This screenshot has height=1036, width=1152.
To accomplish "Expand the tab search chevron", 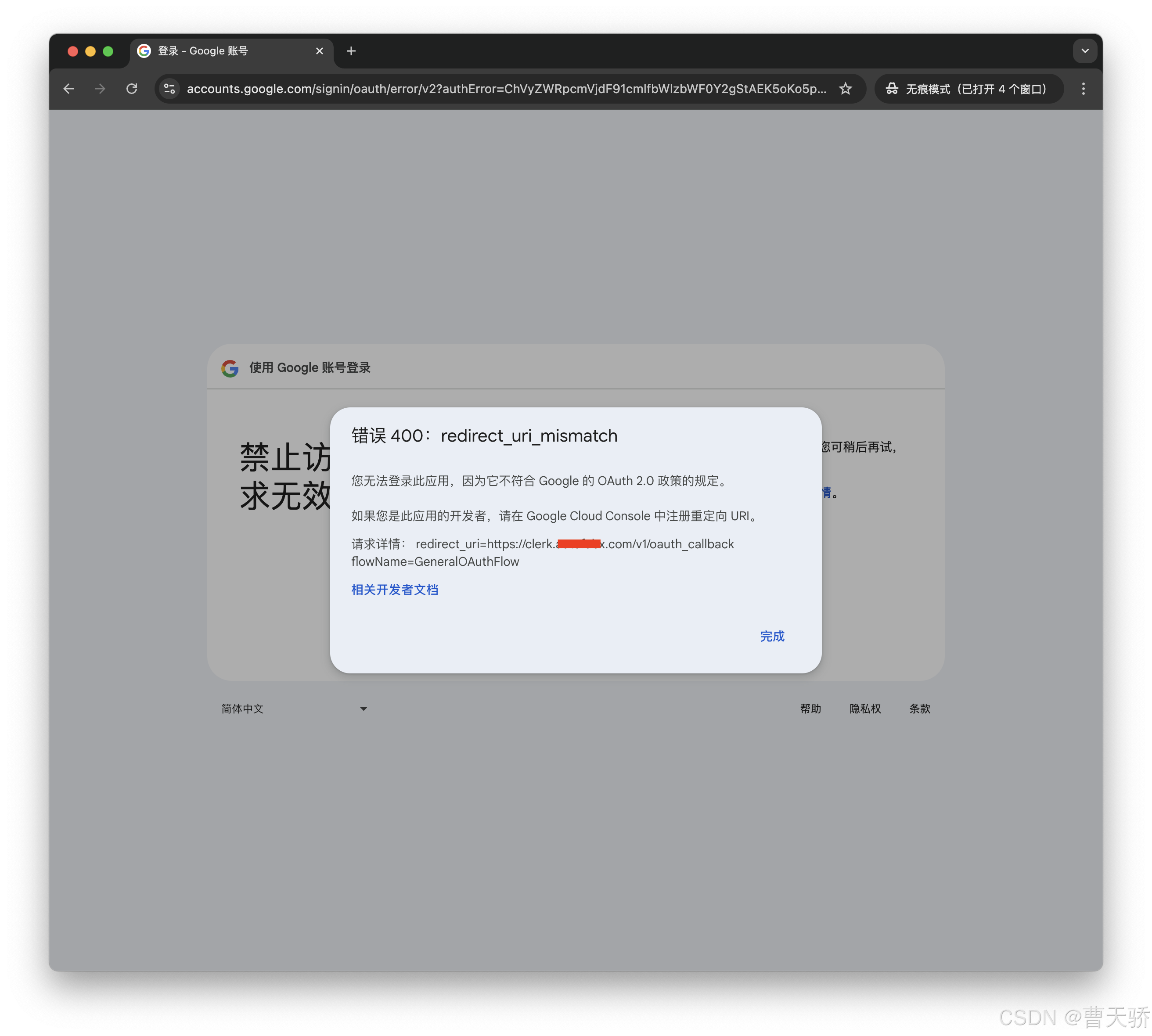I will click(1085, 51).
